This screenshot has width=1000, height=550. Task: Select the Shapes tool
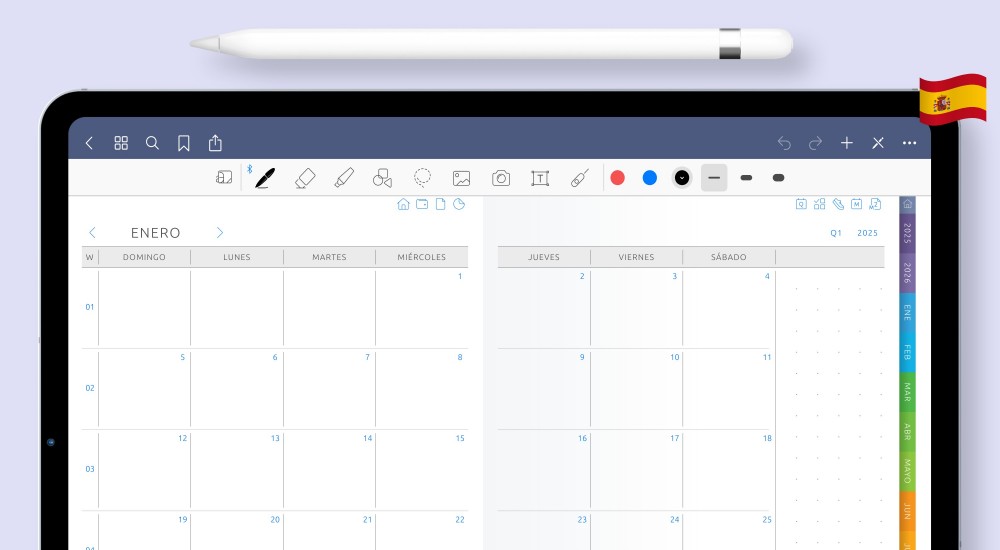(x=383, y=178)
